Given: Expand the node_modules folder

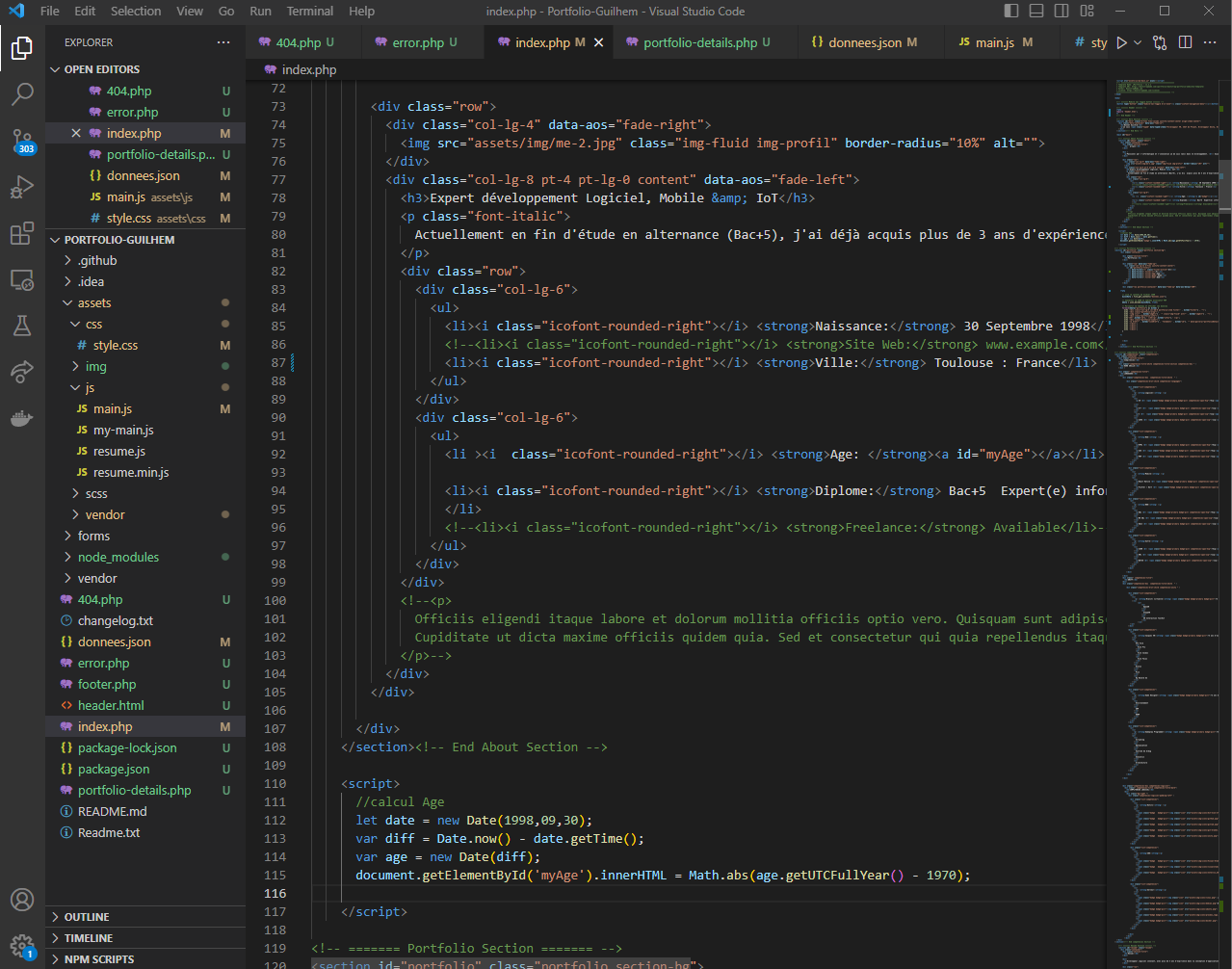Looking at the screenshot, I should pyautogui.click(x=118, y=557).
